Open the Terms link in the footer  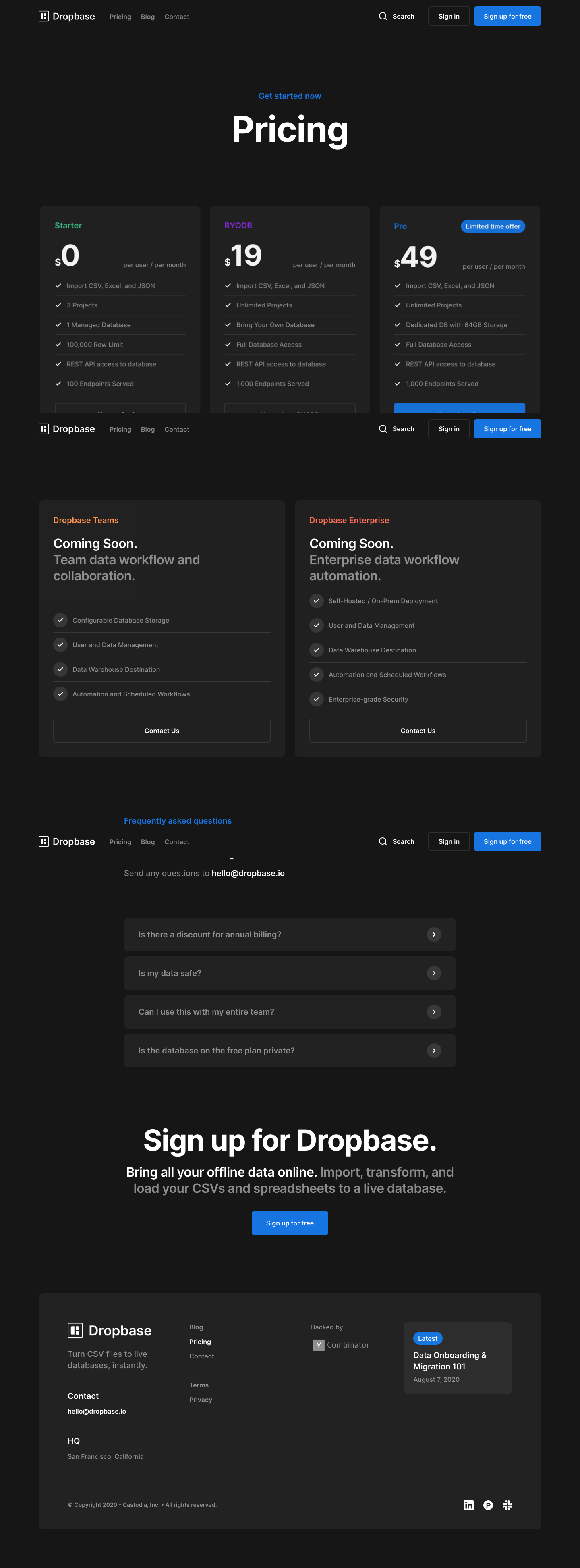pos(199,1385)
